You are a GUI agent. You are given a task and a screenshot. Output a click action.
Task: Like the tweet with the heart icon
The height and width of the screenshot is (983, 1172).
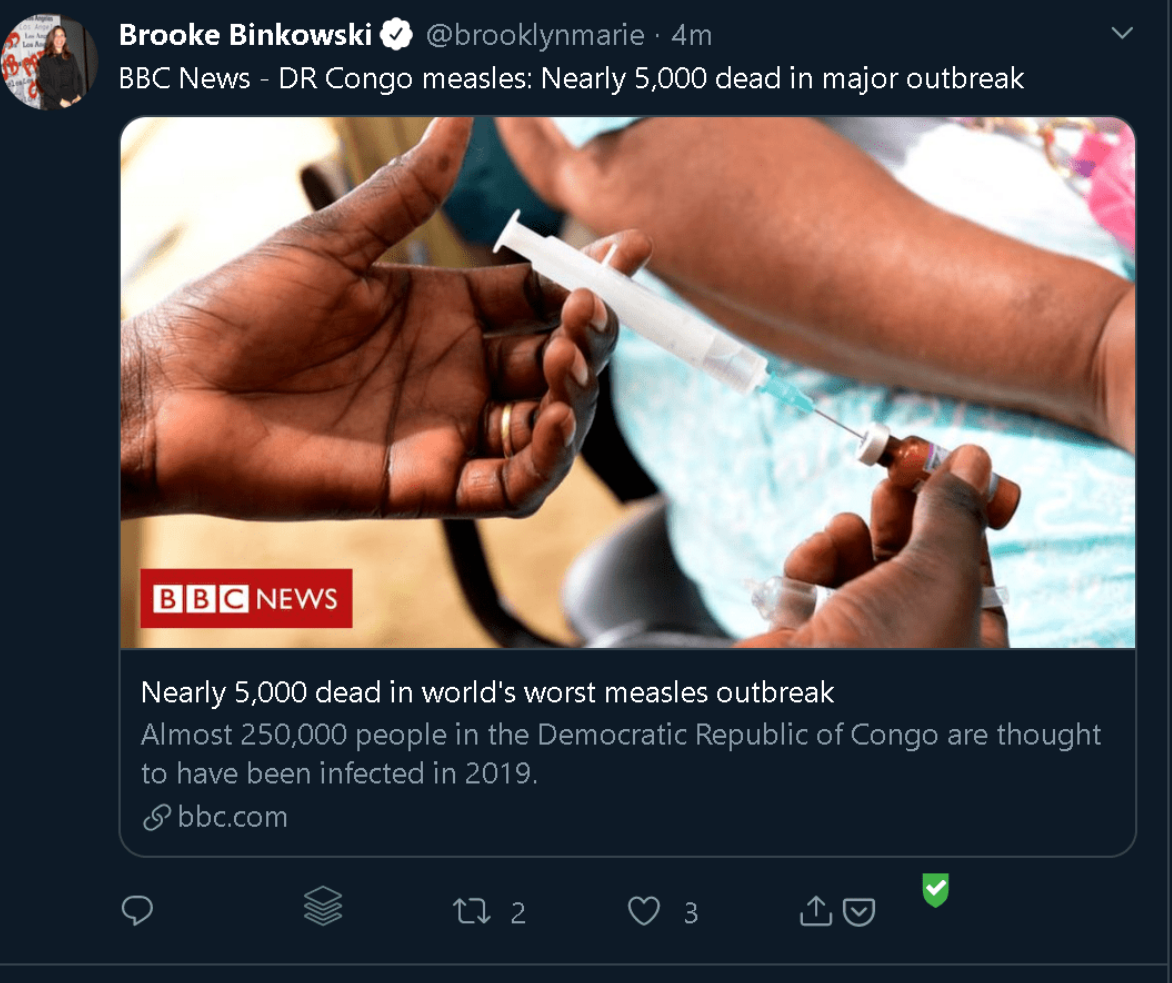(x=644, y=911)
